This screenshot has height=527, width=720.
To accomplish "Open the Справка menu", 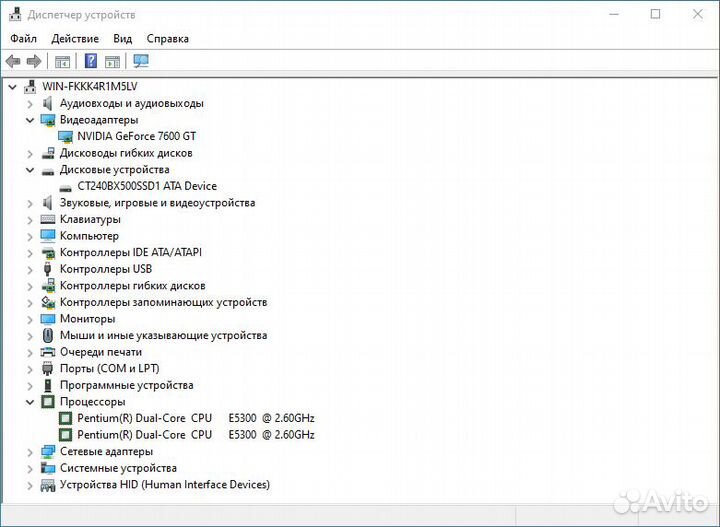I will (x=168, y=39).
